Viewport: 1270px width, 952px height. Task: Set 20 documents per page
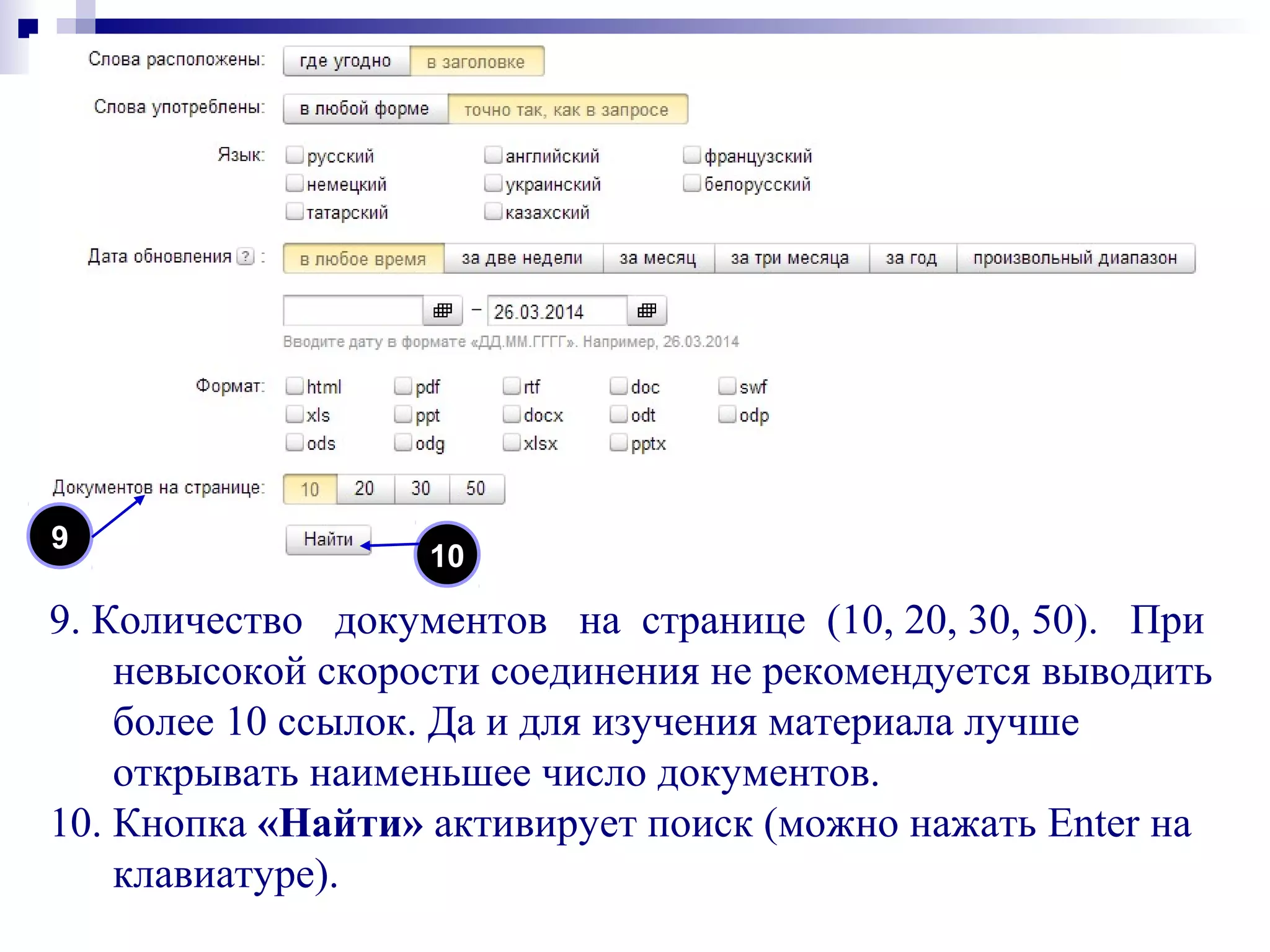365,489
